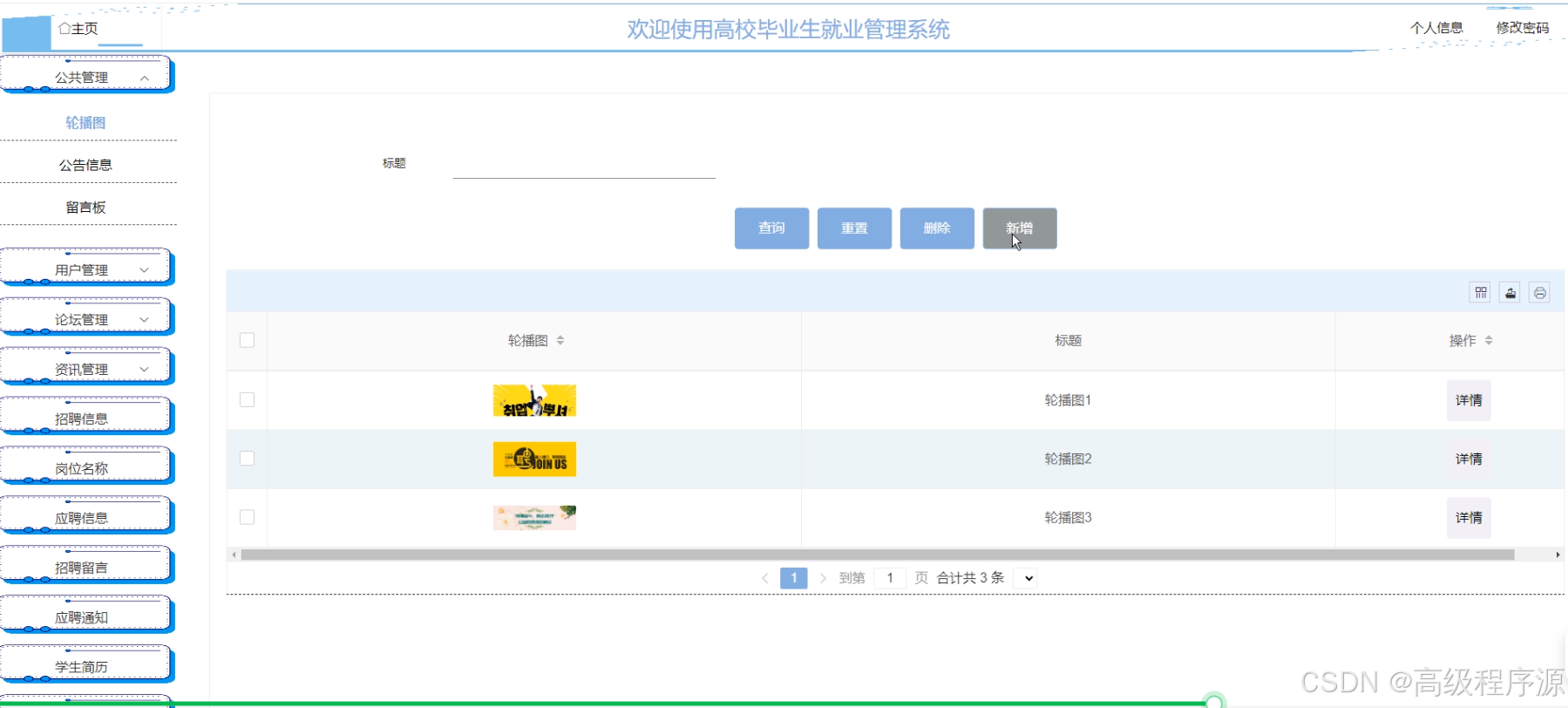
Task: Click the 轮播图1 carousel thumbnail
Action: (x=534, y=400)
